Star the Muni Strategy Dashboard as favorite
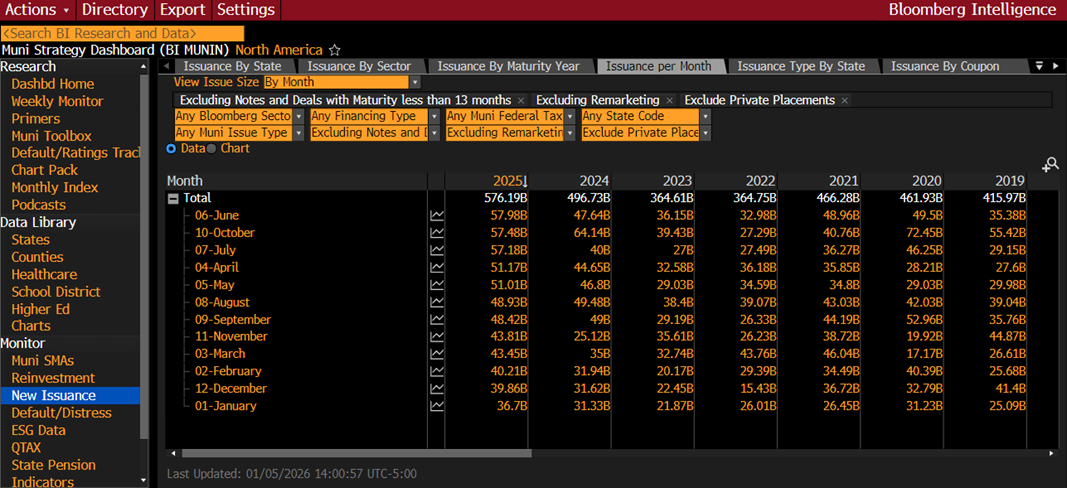This screenshot has width=1067, height=488. (x=335, y=50)
